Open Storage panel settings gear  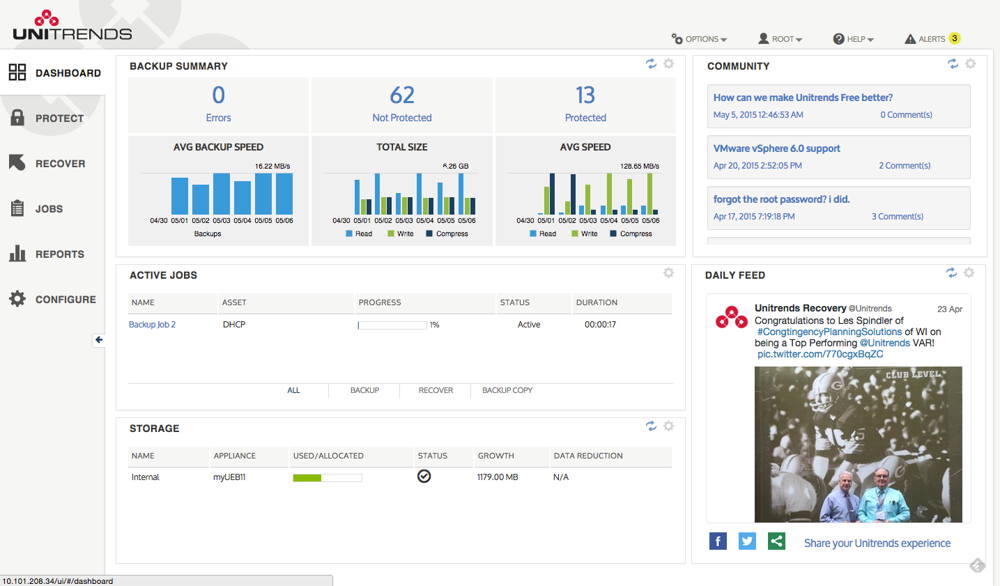point(669,425)
